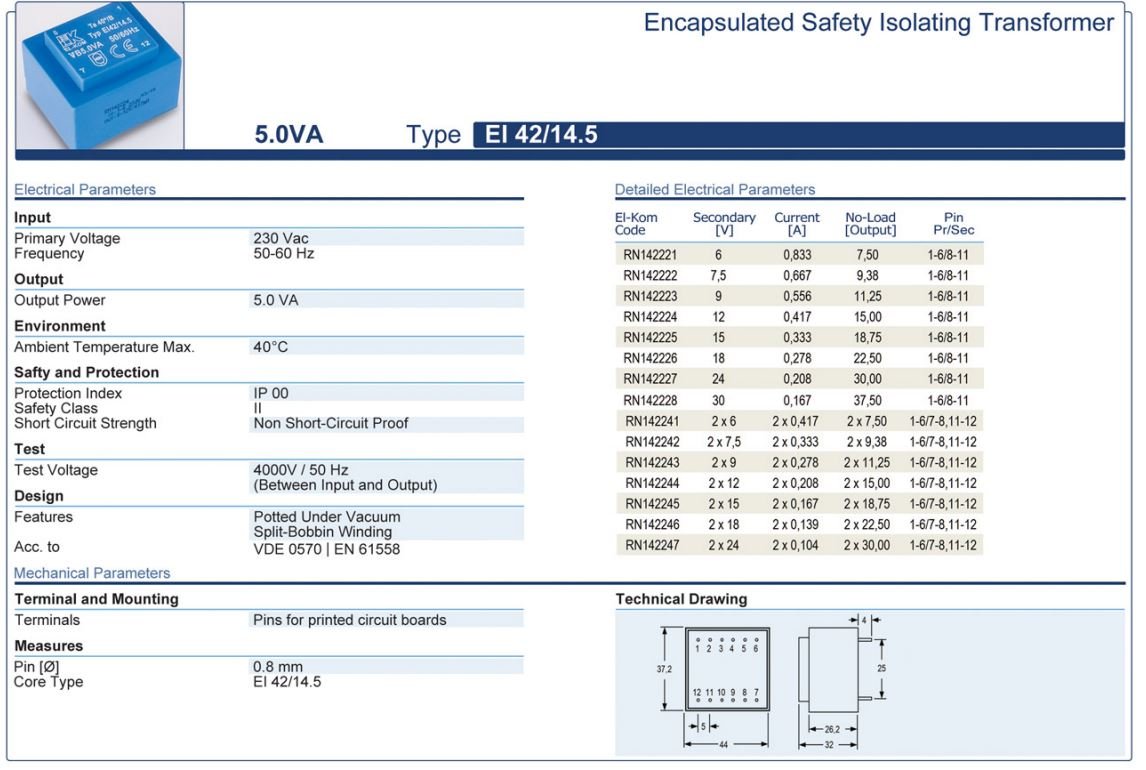Click the RN142241 dual secondary row code
Image resolution: width=1146 pixels, height=770 pixels.
point(652,421)
